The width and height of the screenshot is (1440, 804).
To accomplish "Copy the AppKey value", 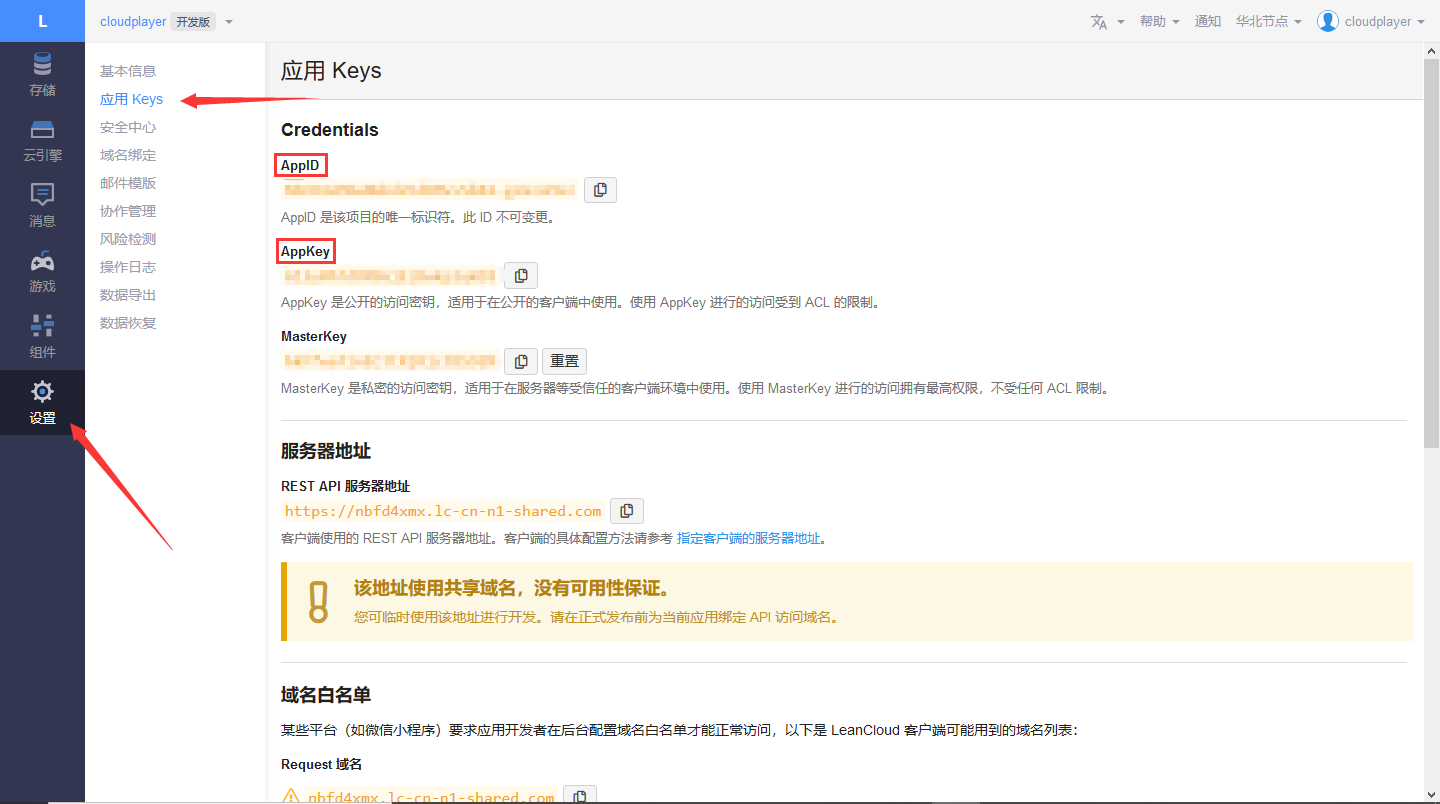I will [521, 275].
